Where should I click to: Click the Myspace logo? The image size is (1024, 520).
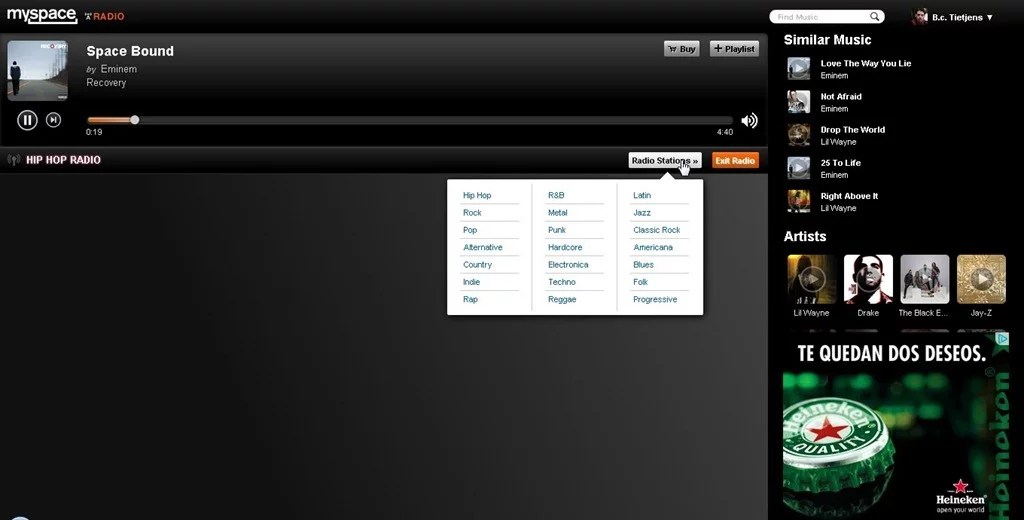[42, 16]
